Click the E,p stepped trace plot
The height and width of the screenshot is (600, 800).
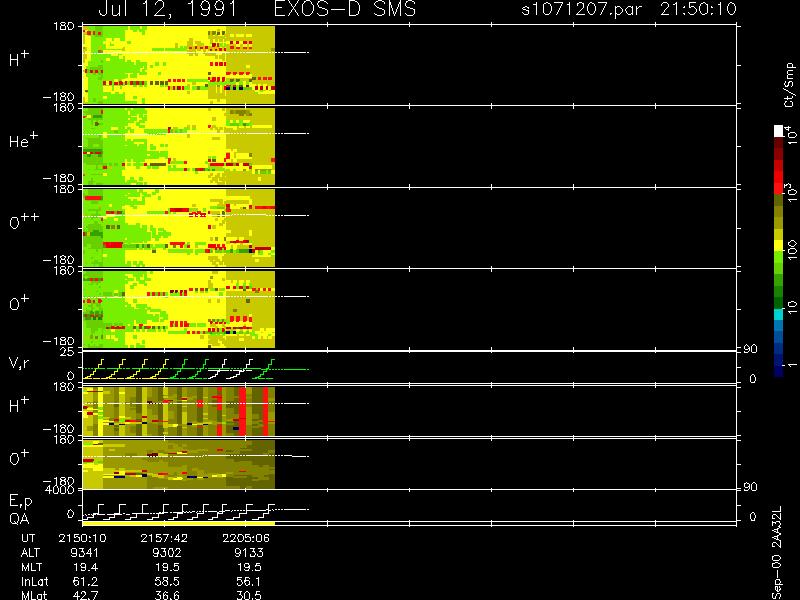point(195,511)
